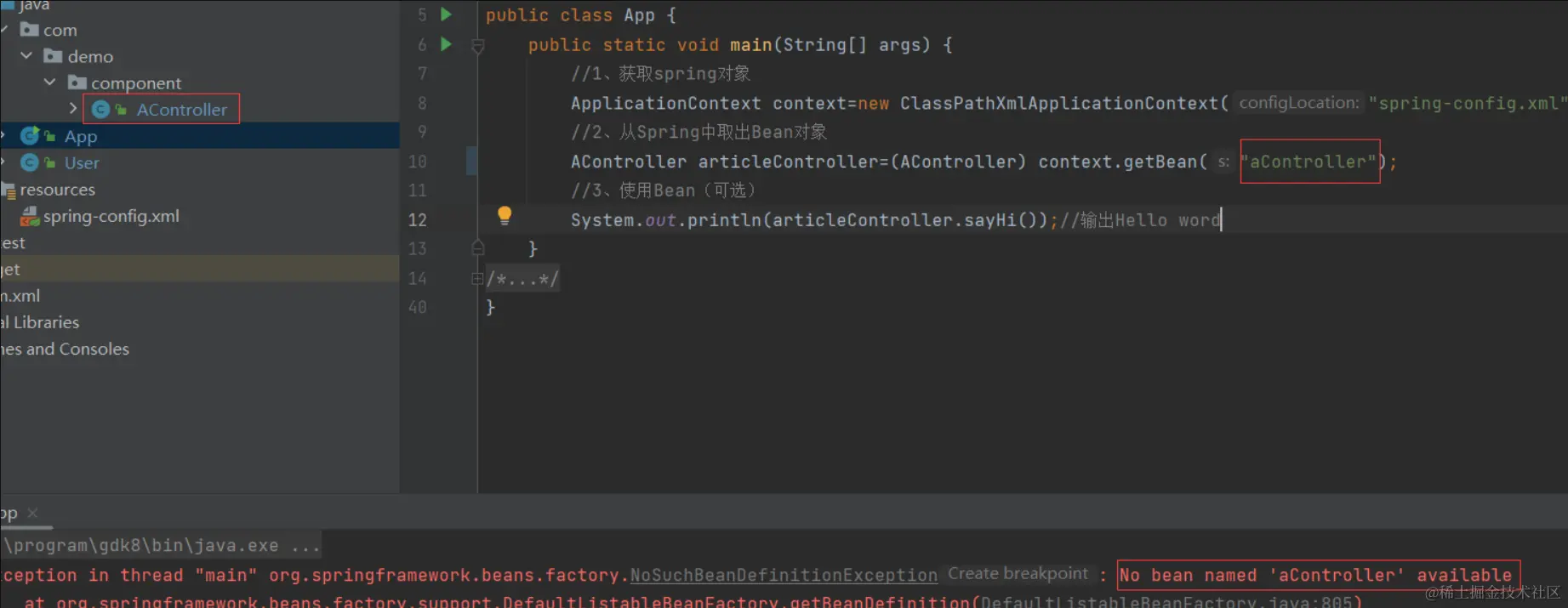Click line number 10 in the gutter
1568x608 pixels.
418,162
